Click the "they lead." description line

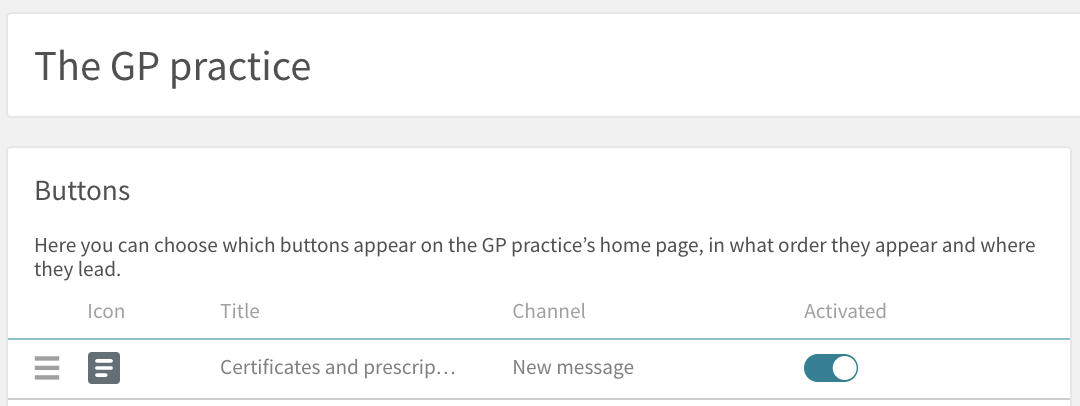click(78, 270)
